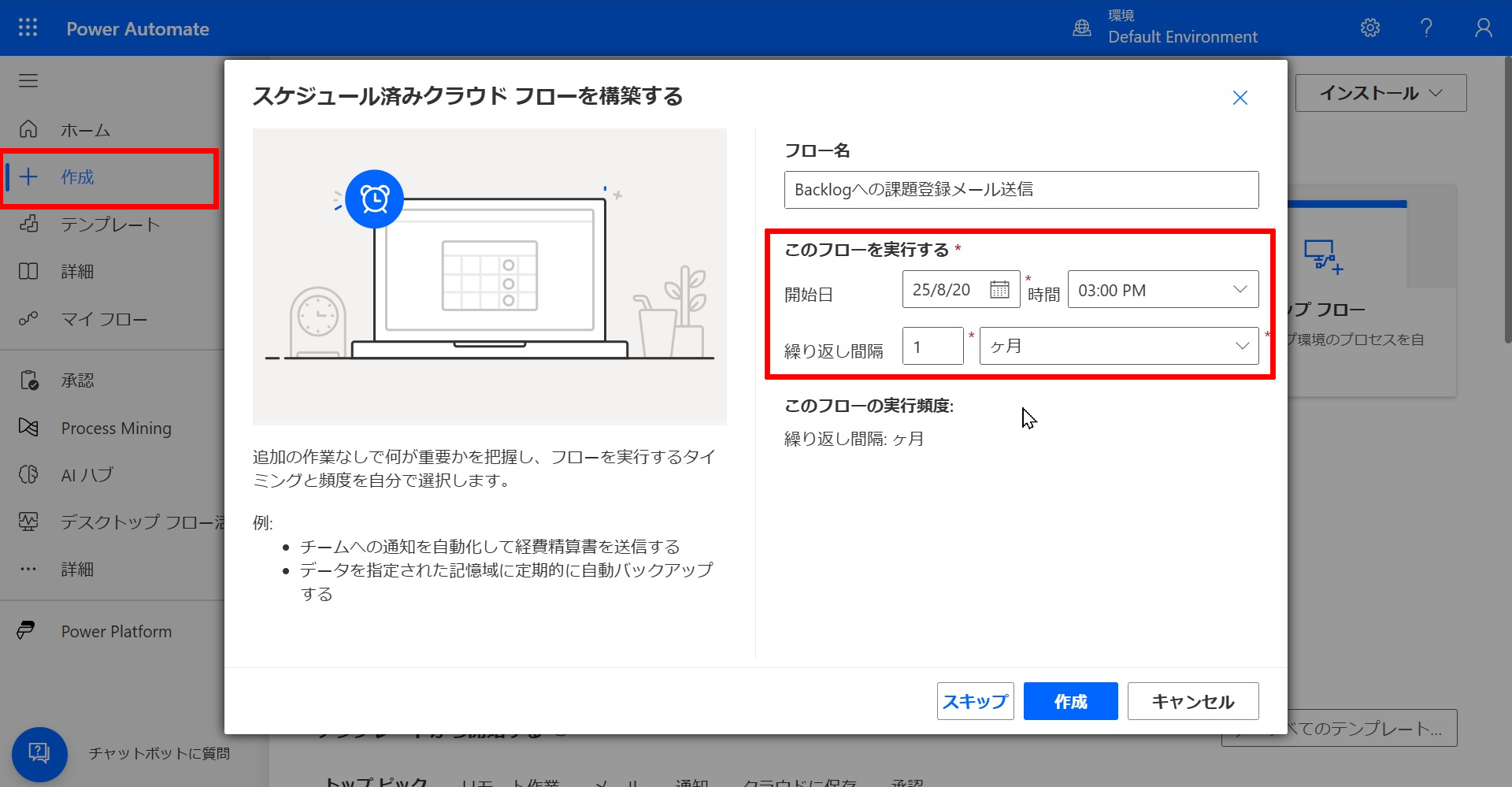This screenshot has height=787, width=1512.
Task: Click the ellipsis more icon in sidebar
Action: 28,569
